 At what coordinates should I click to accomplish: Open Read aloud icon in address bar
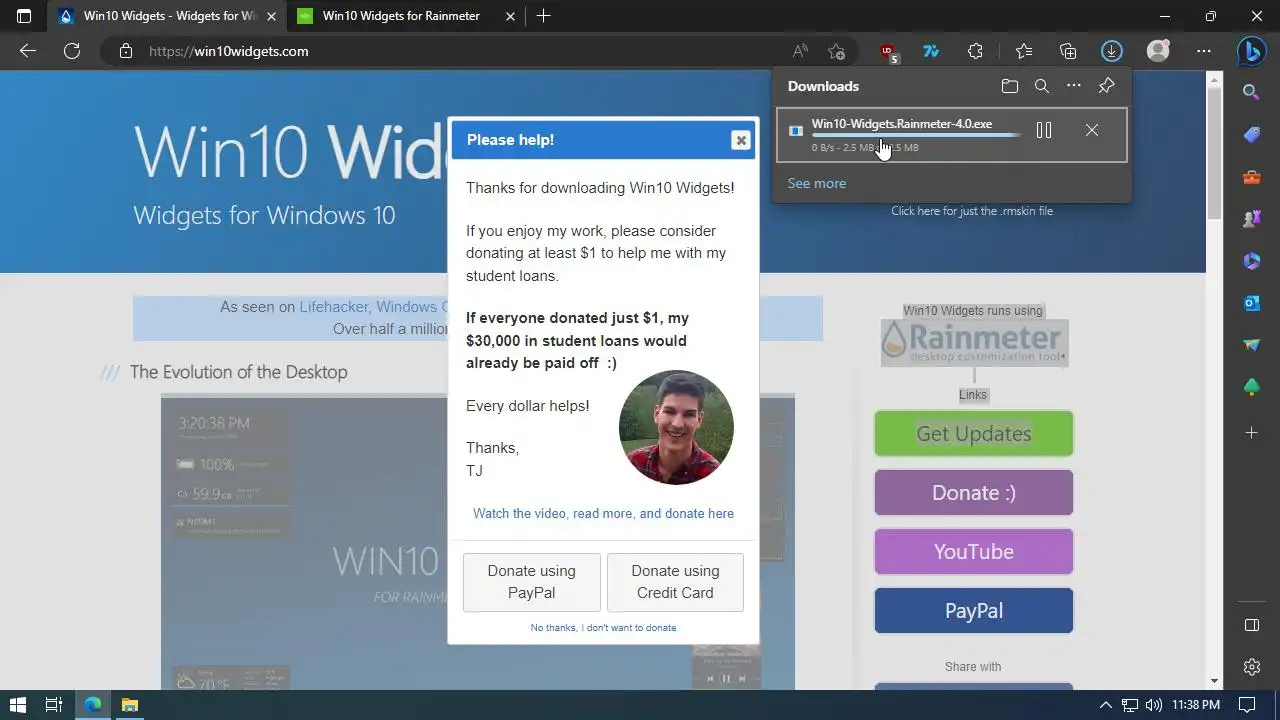pos(800,51)
